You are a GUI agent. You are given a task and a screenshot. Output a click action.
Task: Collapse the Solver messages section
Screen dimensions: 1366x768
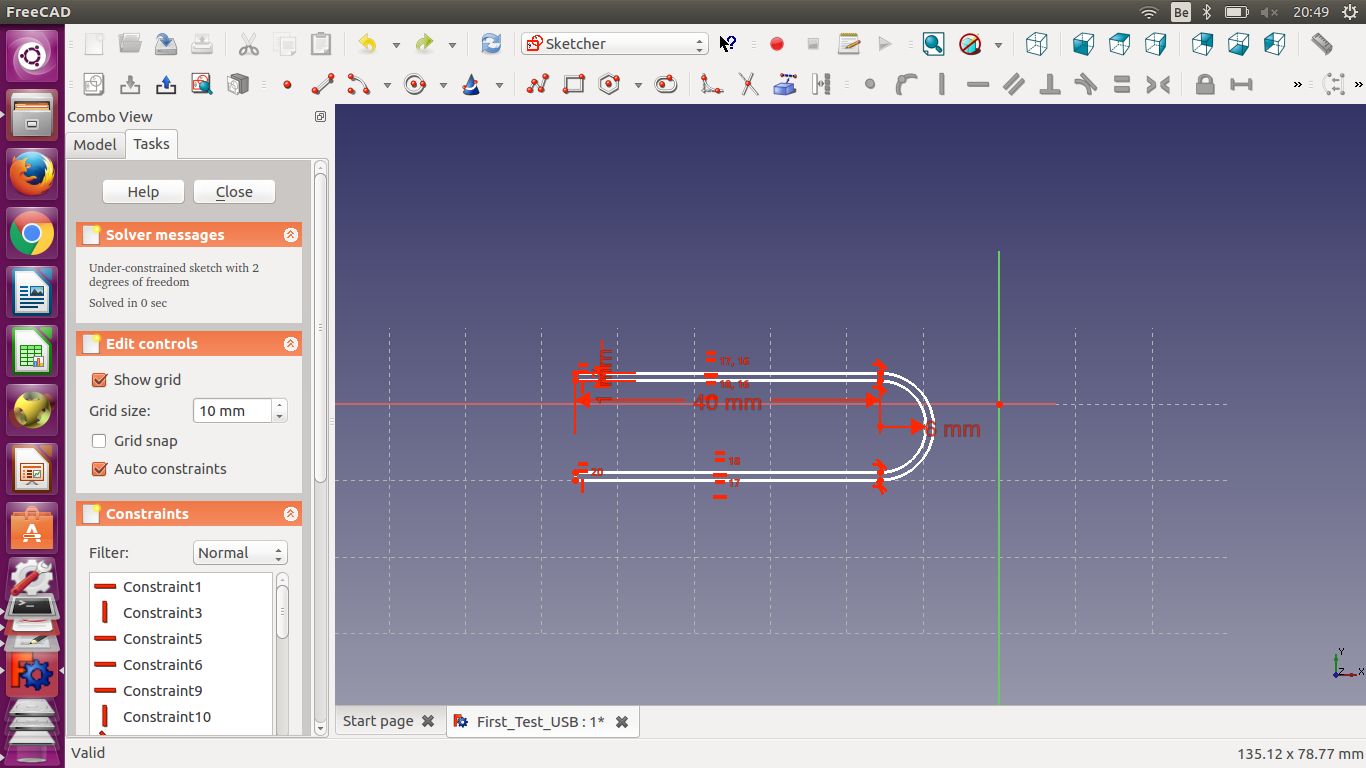(291, 235)
